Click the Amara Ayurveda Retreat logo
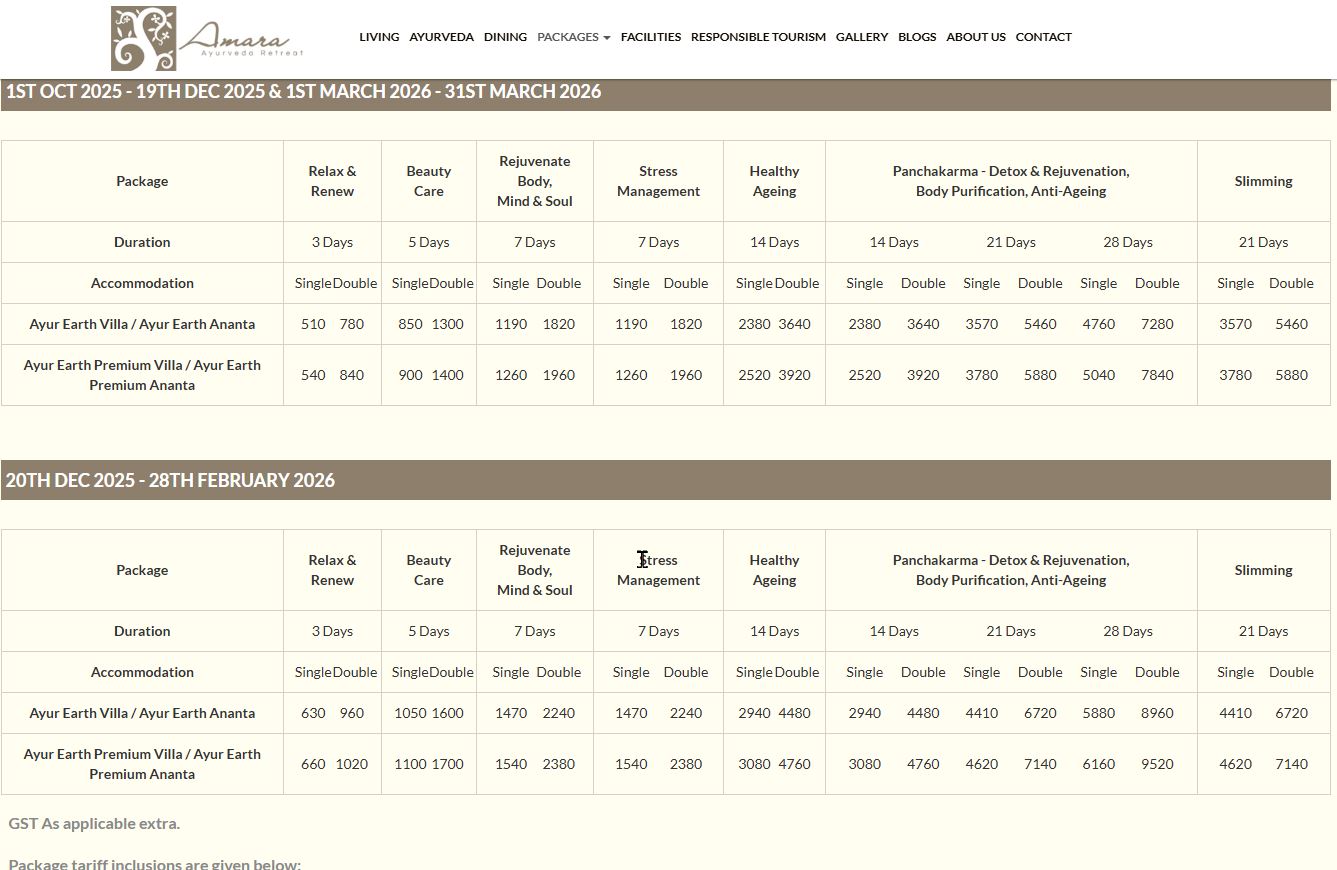This screenshot has height=870, width=1337. 206,39
